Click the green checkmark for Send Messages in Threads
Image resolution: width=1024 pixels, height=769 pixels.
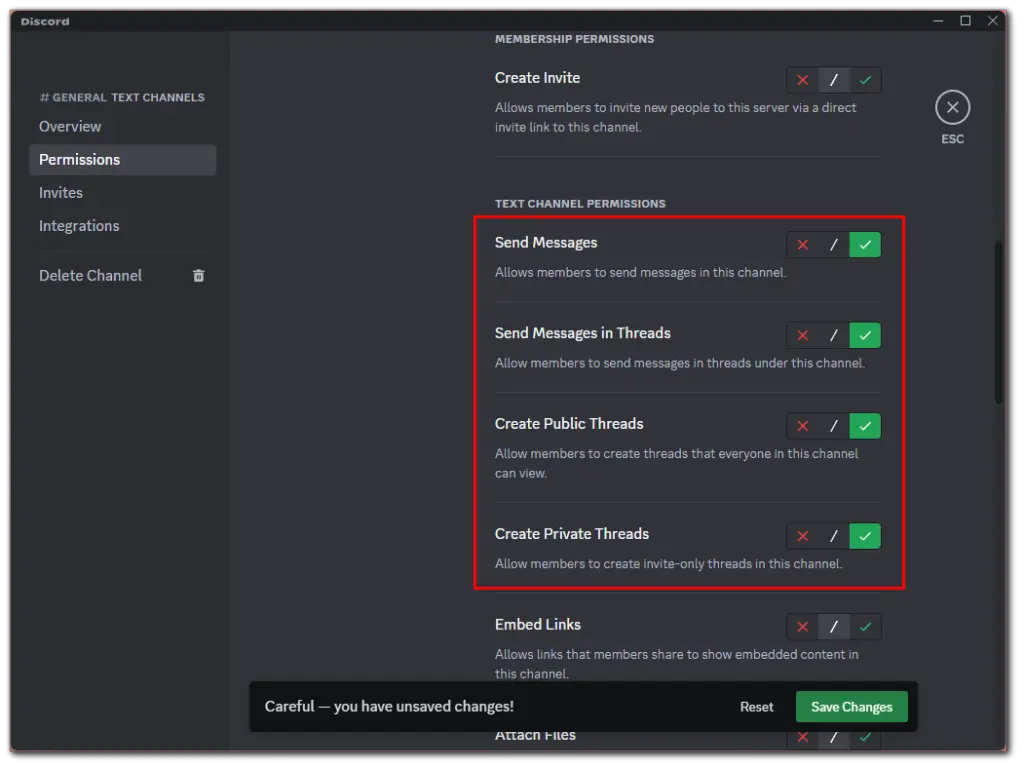(x=864, y=335)
